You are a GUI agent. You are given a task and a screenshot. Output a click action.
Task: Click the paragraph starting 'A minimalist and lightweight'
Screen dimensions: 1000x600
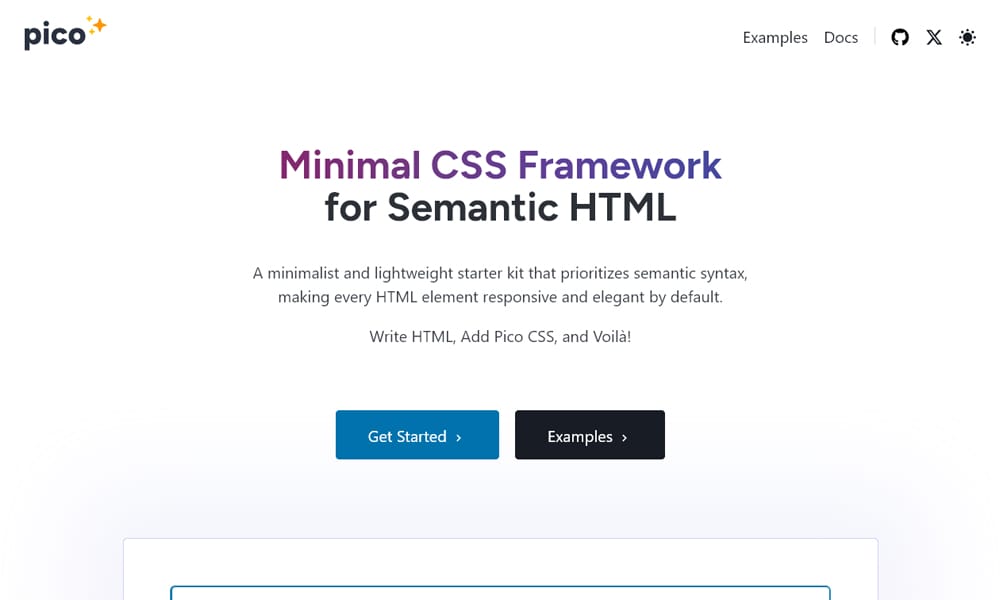pyautogui.click(x=501, y=285)
